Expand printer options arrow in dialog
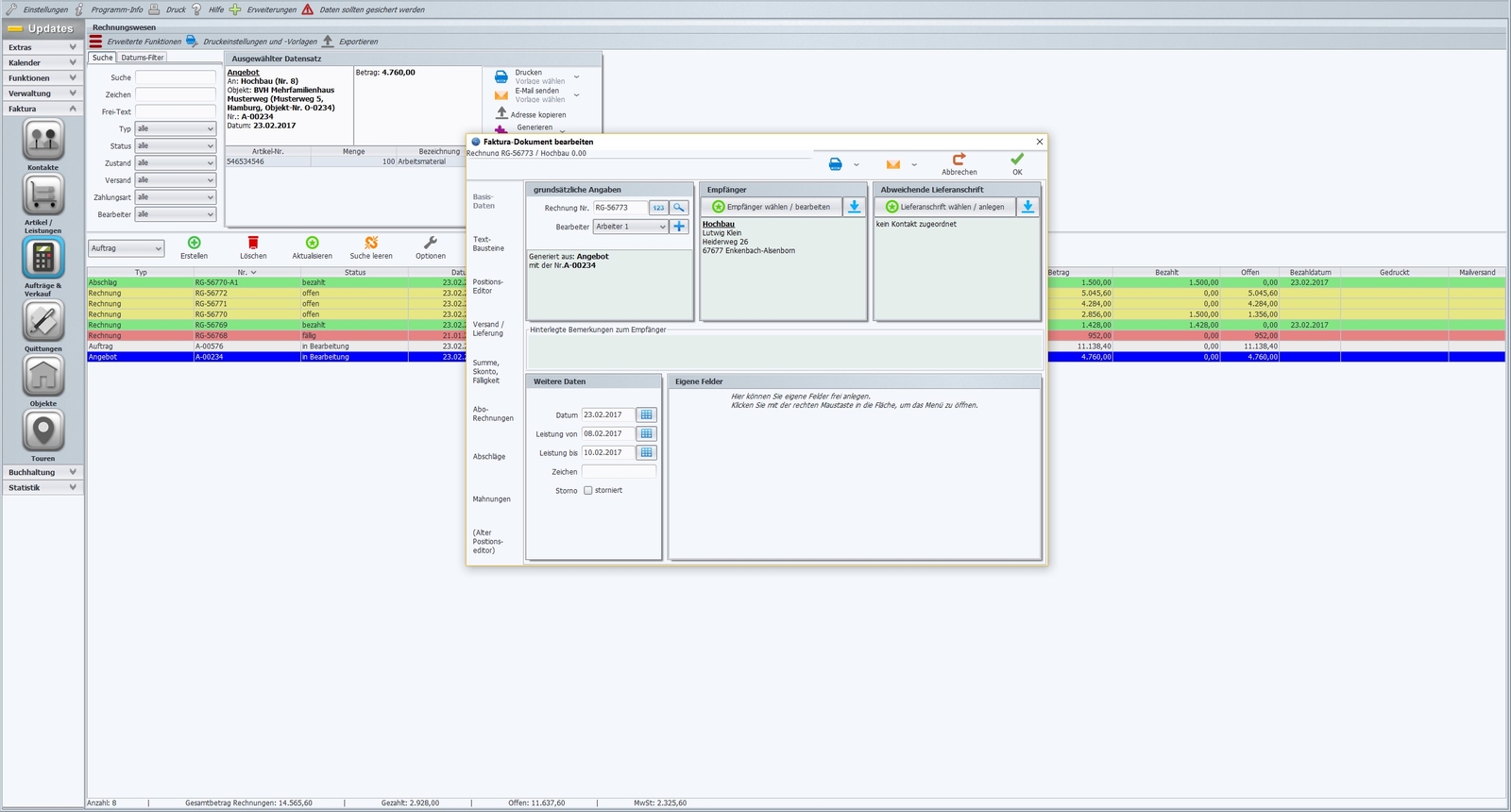 [x=857, y=165]
